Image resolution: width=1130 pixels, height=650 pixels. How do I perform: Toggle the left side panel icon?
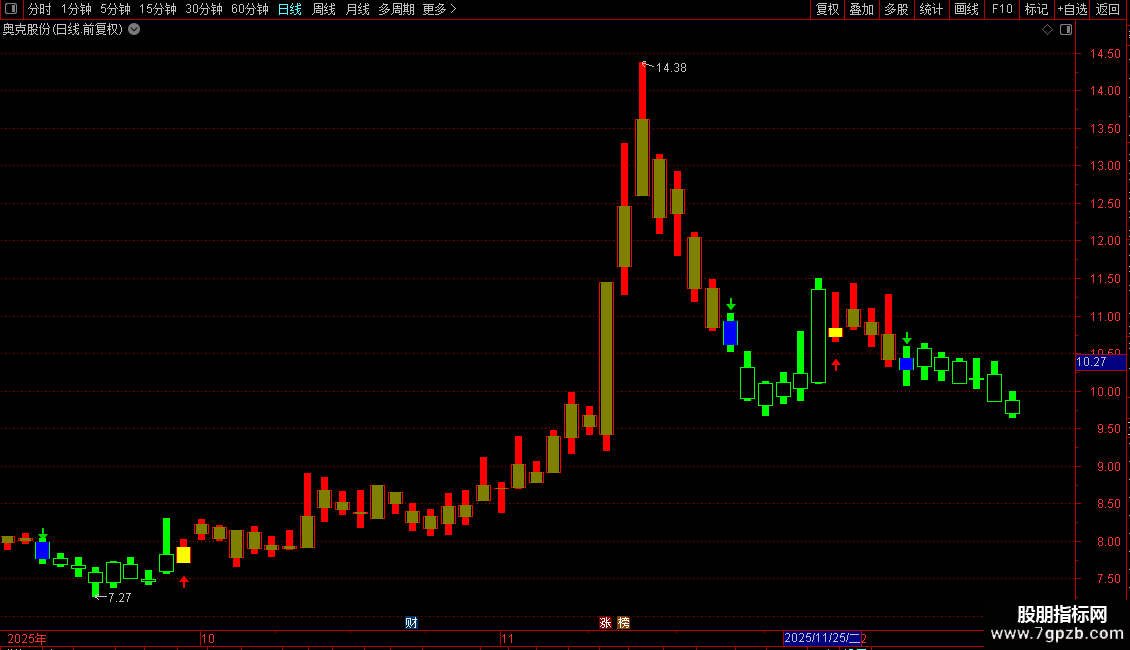[x=11, y=9]
